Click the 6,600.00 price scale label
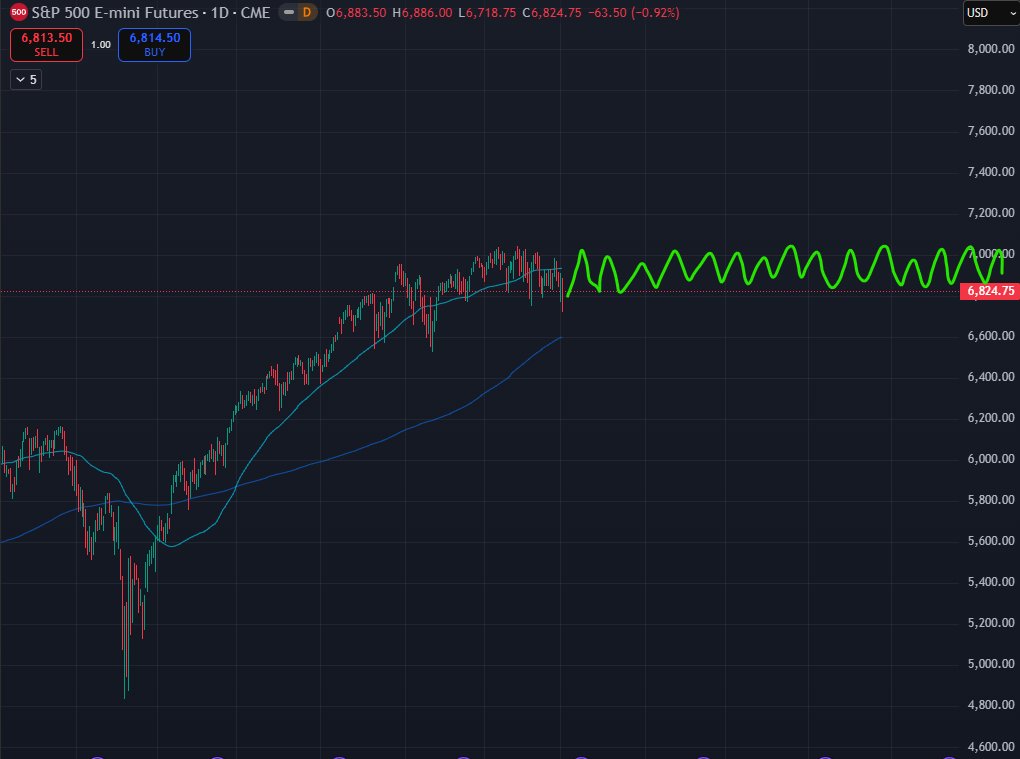This screenshot has width=1020, height=759. (x=991, y=336)
